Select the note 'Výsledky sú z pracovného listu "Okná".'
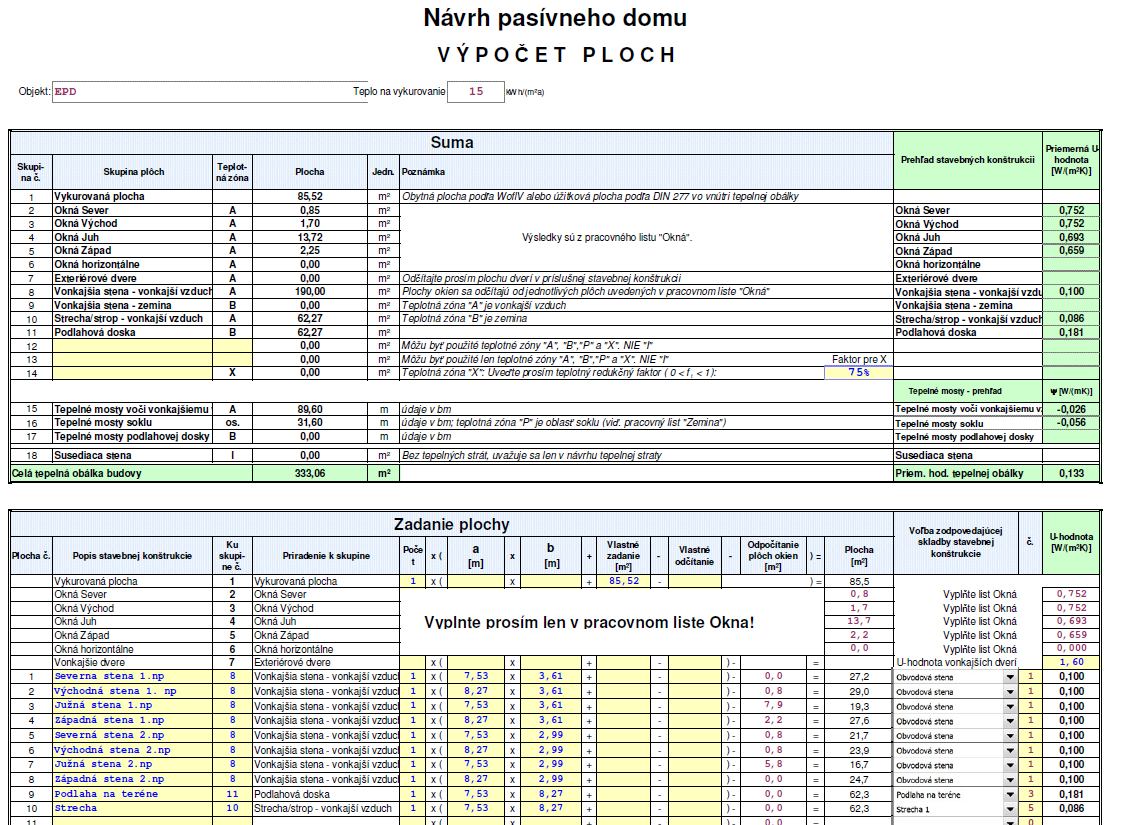The image size is (1124, 825). (607, 237)
